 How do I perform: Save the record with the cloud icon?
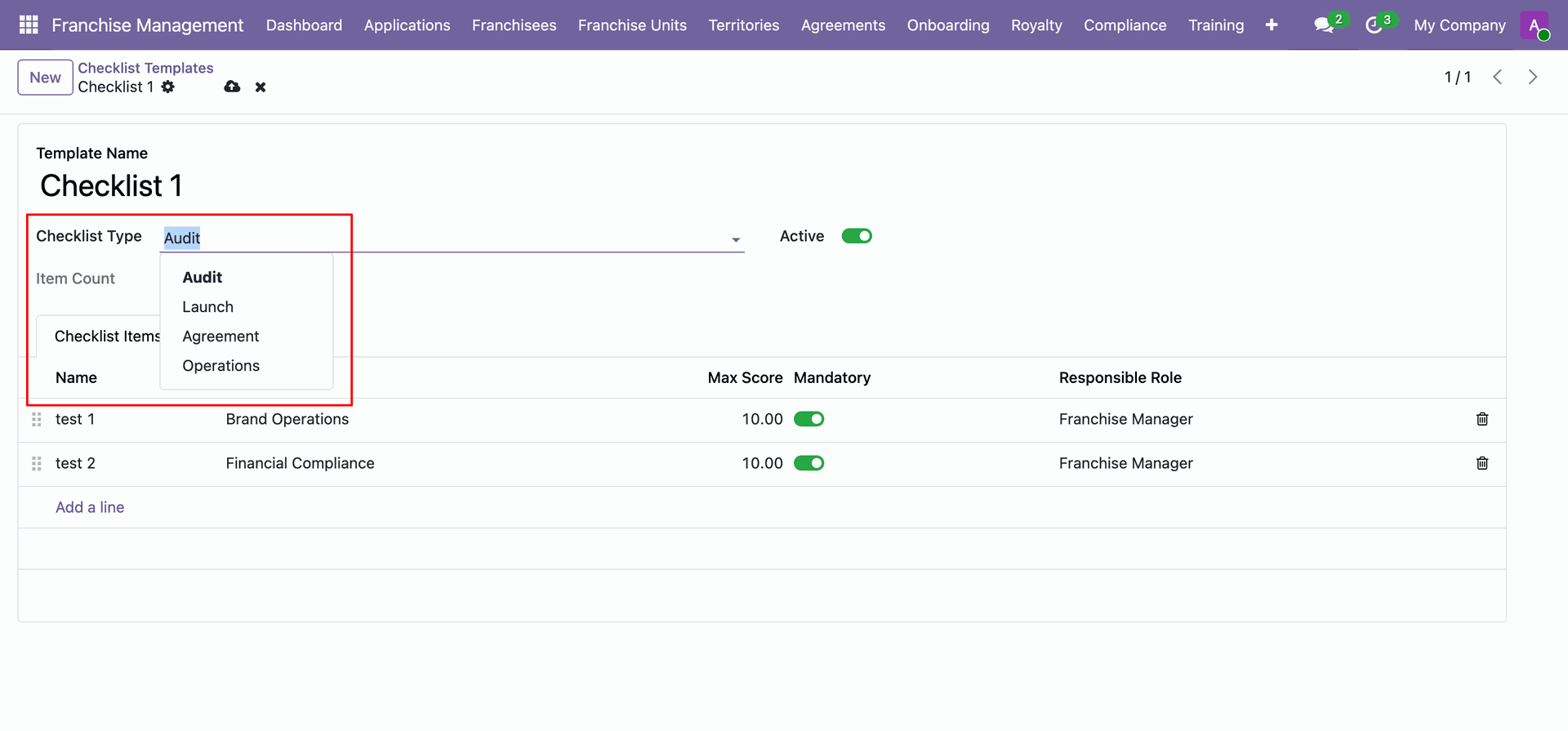pos(232,87)
